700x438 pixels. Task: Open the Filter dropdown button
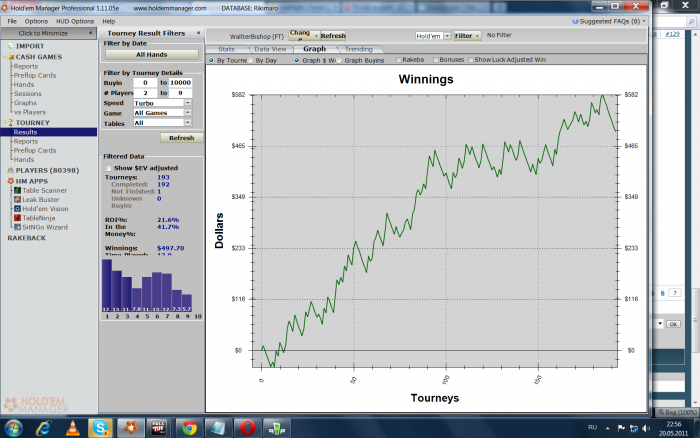coord(467,36)
